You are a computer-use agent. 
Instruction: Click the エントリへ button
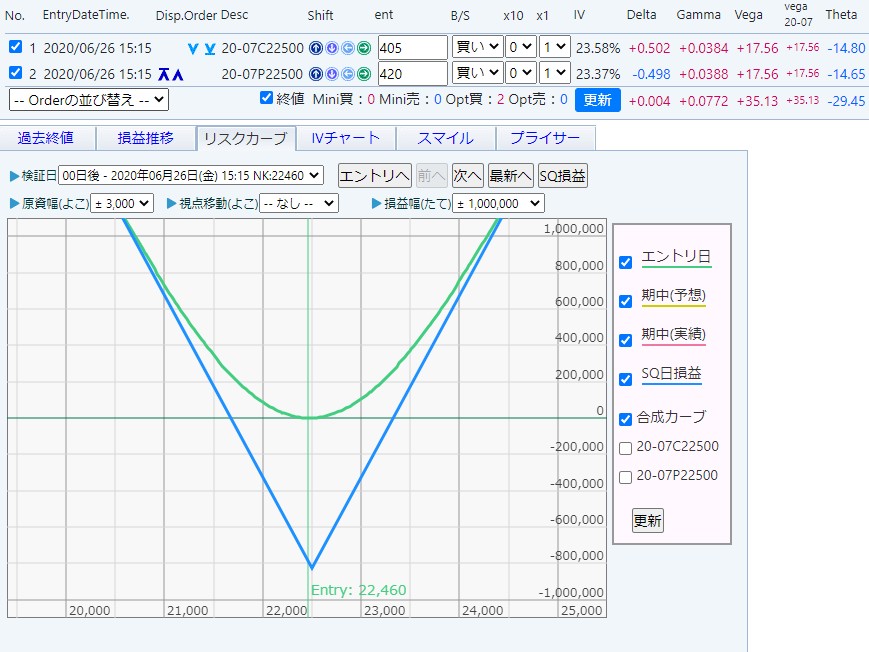pos(375,176)
